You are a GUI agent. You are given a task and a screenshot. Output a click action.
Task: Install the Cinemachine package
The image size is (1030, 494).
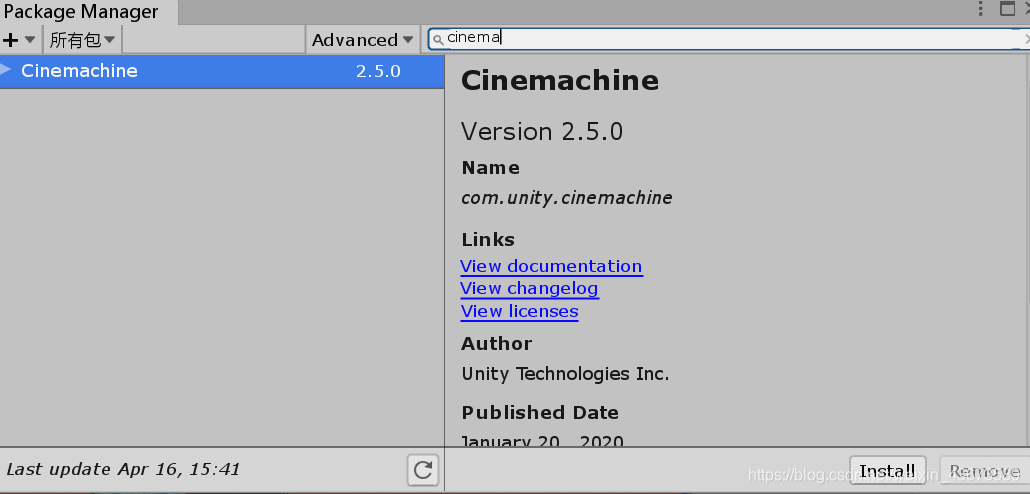[x=887, y=471]
